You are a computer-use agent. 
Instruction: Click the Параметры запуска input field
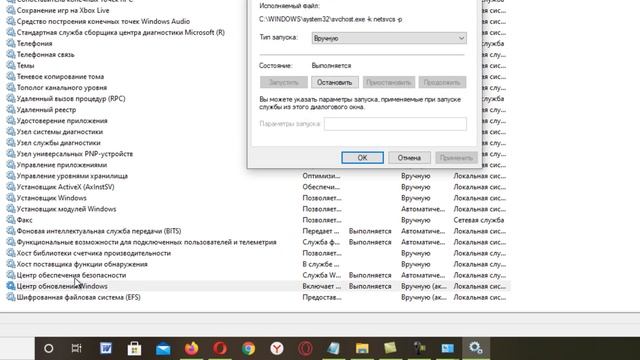click(x=395, y=124)
